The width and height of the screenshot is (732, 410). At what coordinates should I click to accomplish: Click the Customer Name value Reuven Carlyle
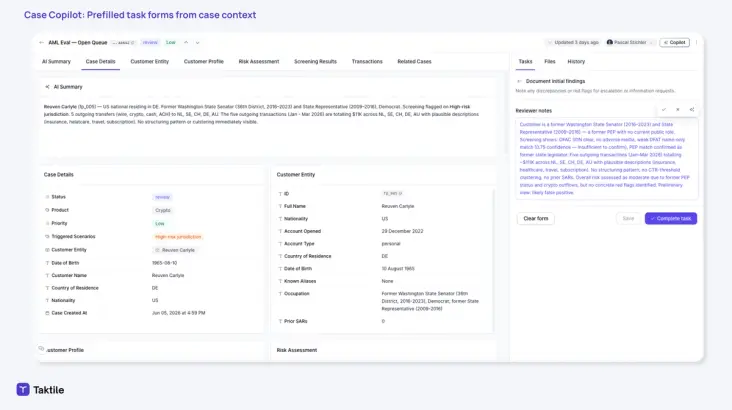coord(168,276)
